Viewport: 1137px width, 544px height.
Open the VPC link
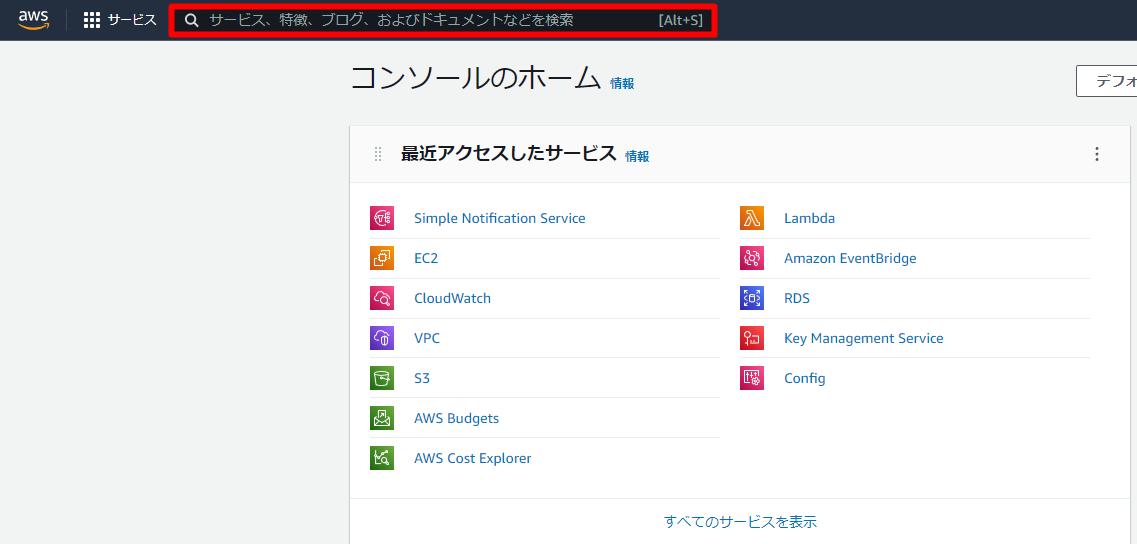(x=426, y=338)
